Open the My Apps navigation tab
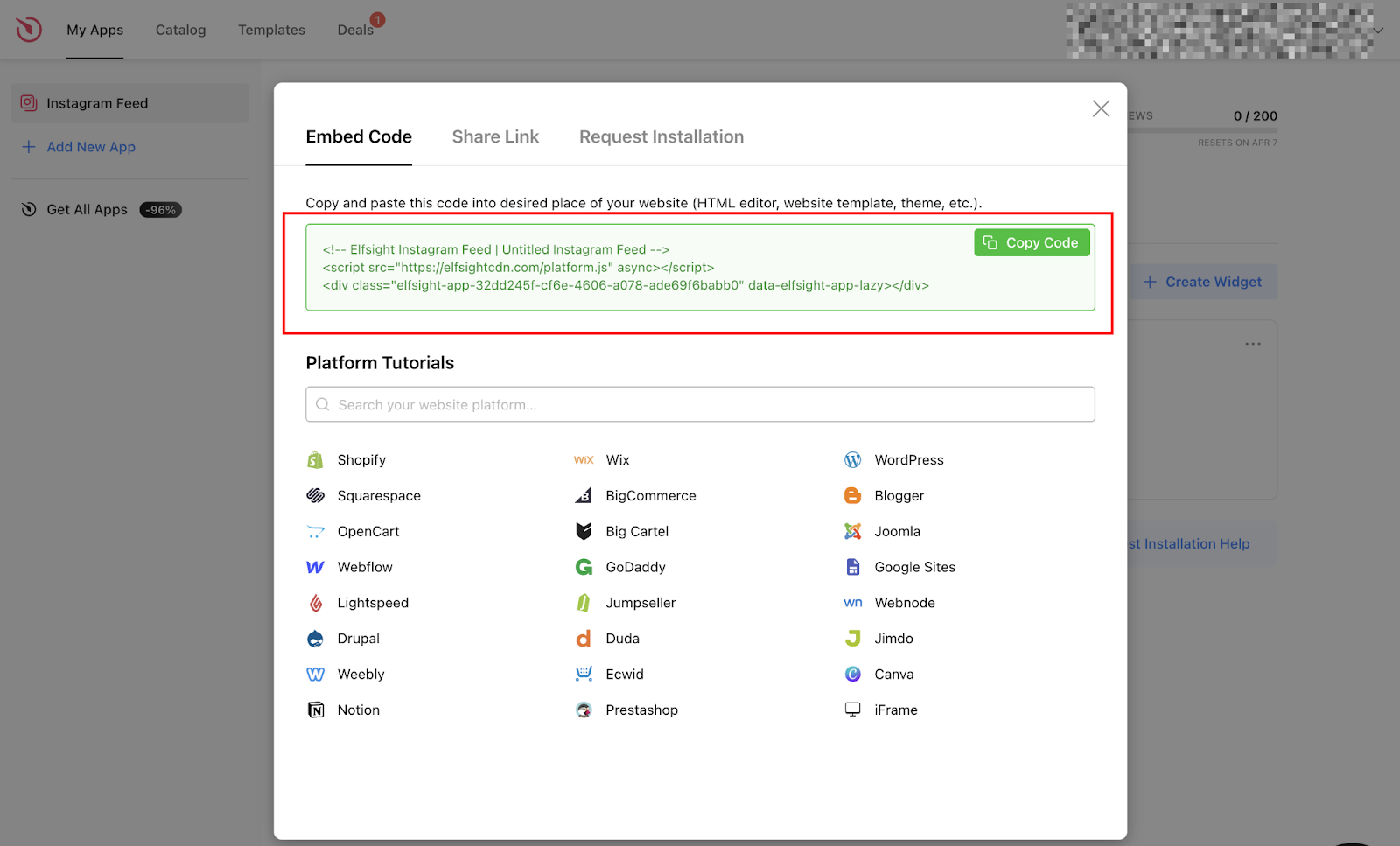Image resolution: width=1400 pixels, height=846 pixels. click(94, 31)
